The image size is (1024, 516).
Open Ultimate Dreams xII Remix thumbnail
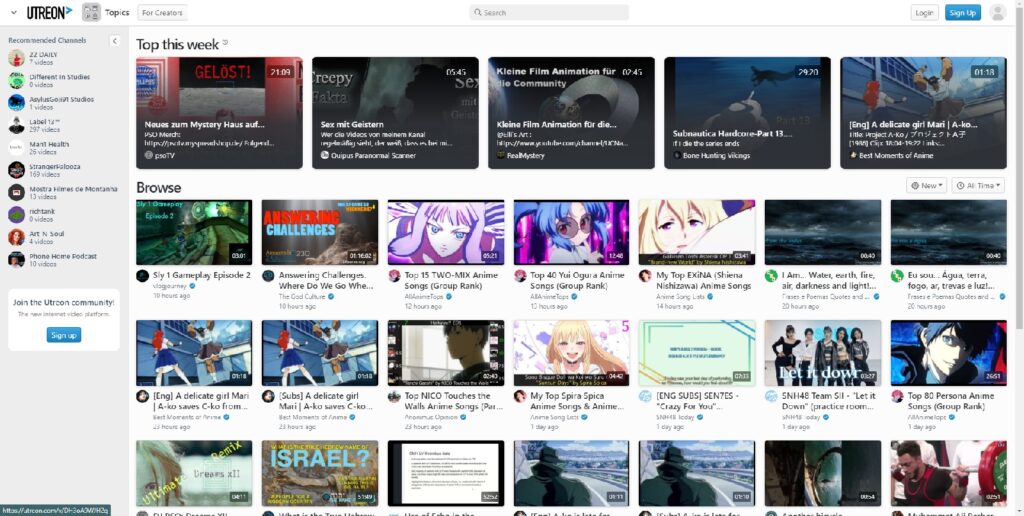(x=194, y=473)
